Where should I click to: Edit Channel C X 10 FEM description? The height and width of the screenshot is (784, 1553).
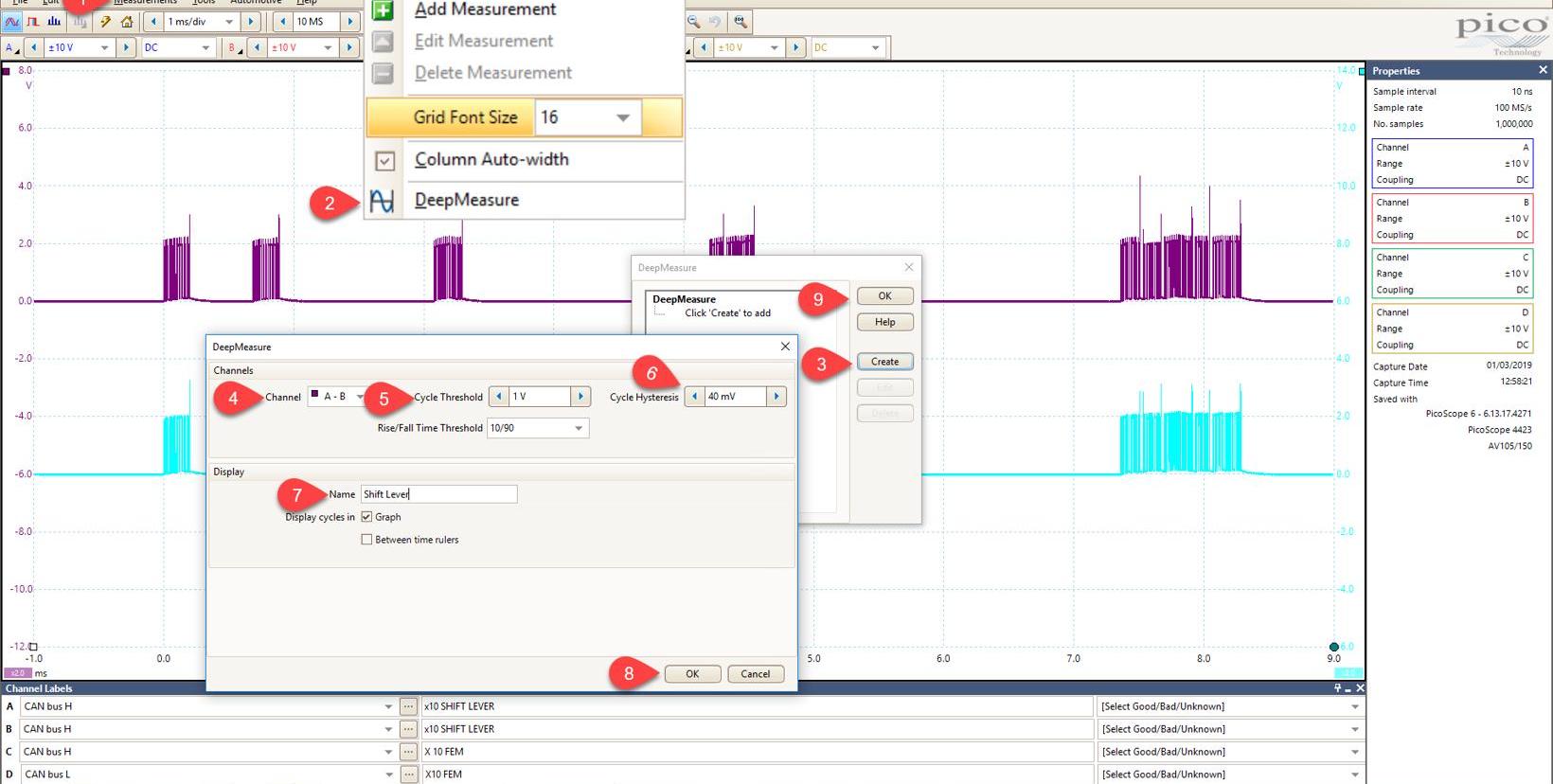757,752
